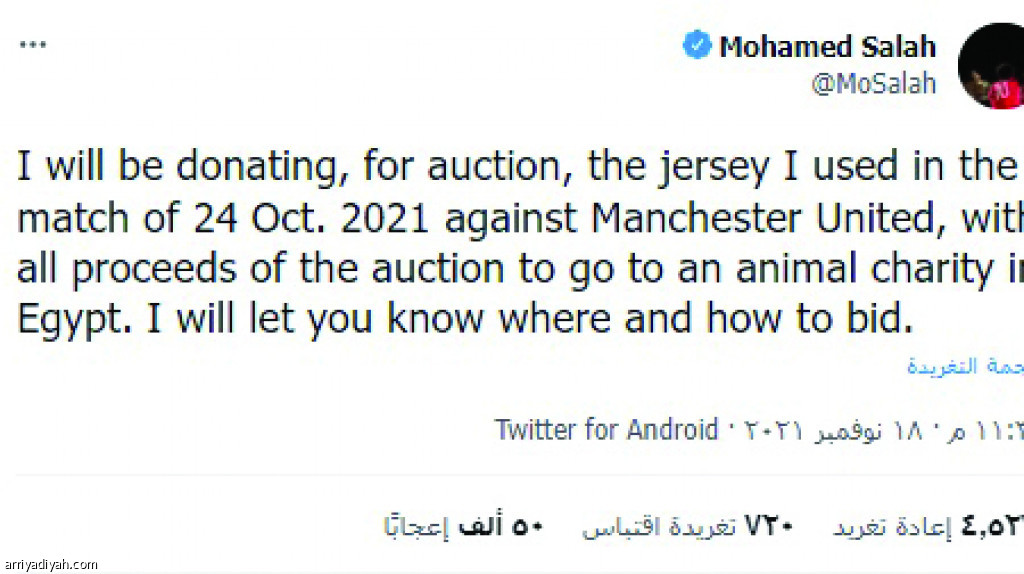Open the @MoSalah handle link

click(x=874, y=84)
